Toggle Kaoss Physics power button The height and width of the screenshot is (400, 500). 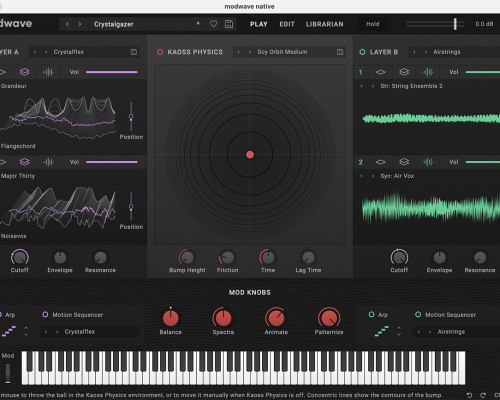point(160,52)
